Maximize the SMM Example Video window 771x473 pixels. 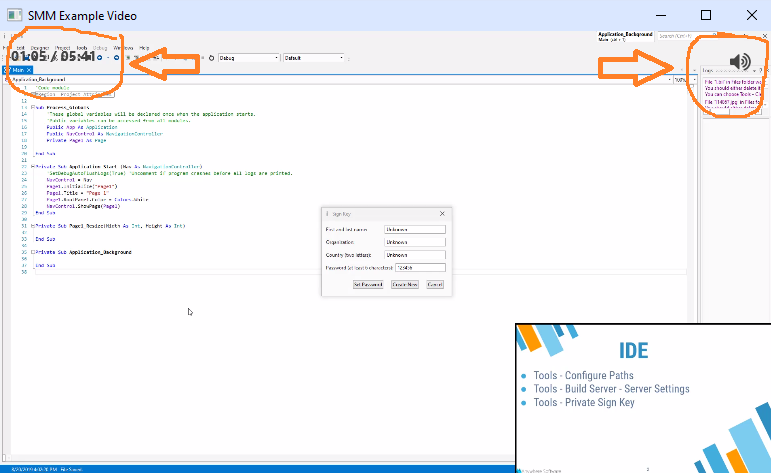706,15
